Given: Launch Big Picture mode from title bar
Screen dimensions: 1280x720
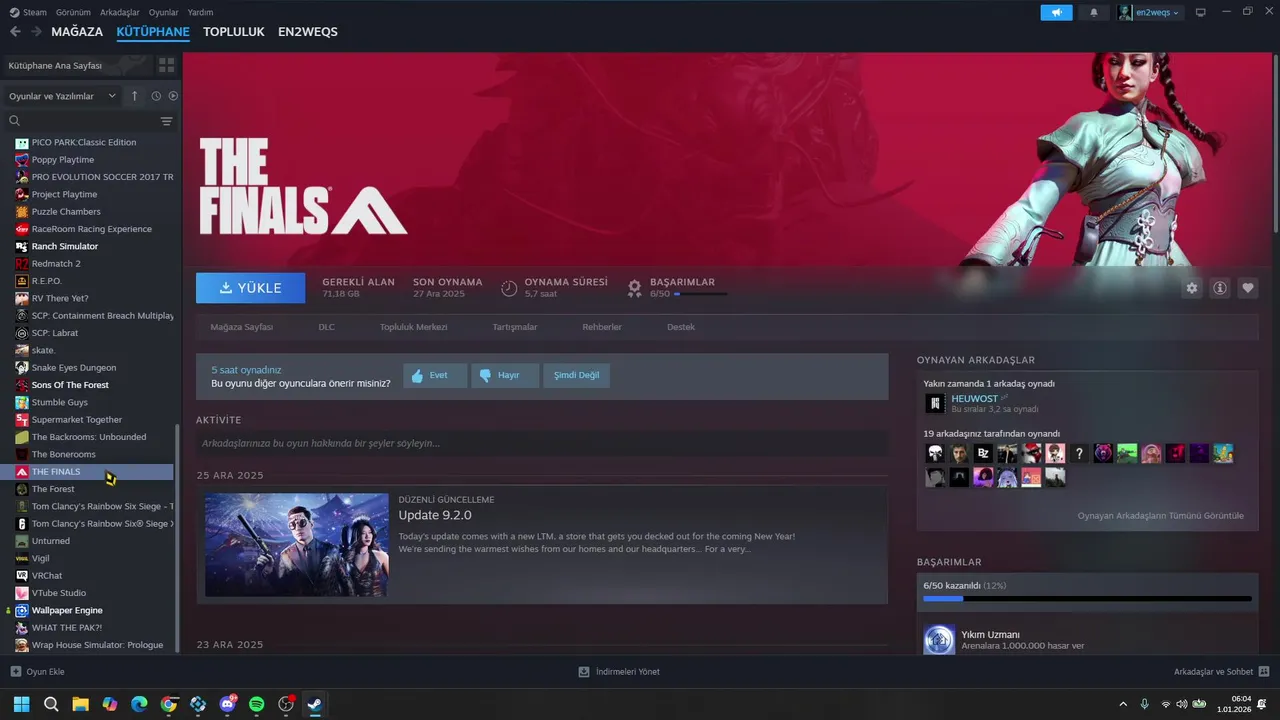Looking at the screenshot, I should [1201, 12].
